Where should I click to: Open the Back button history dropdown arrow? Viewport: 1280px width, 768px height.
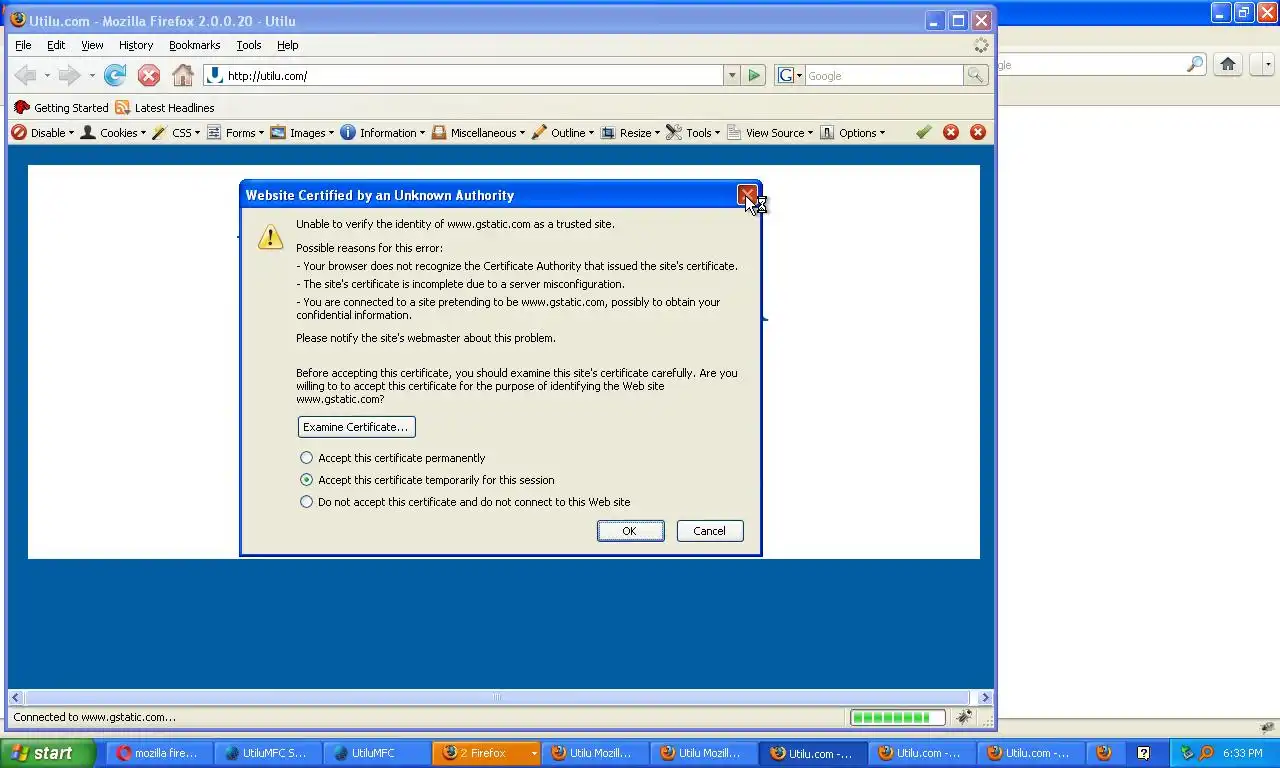pyautogui.click(x=46, y=76)
